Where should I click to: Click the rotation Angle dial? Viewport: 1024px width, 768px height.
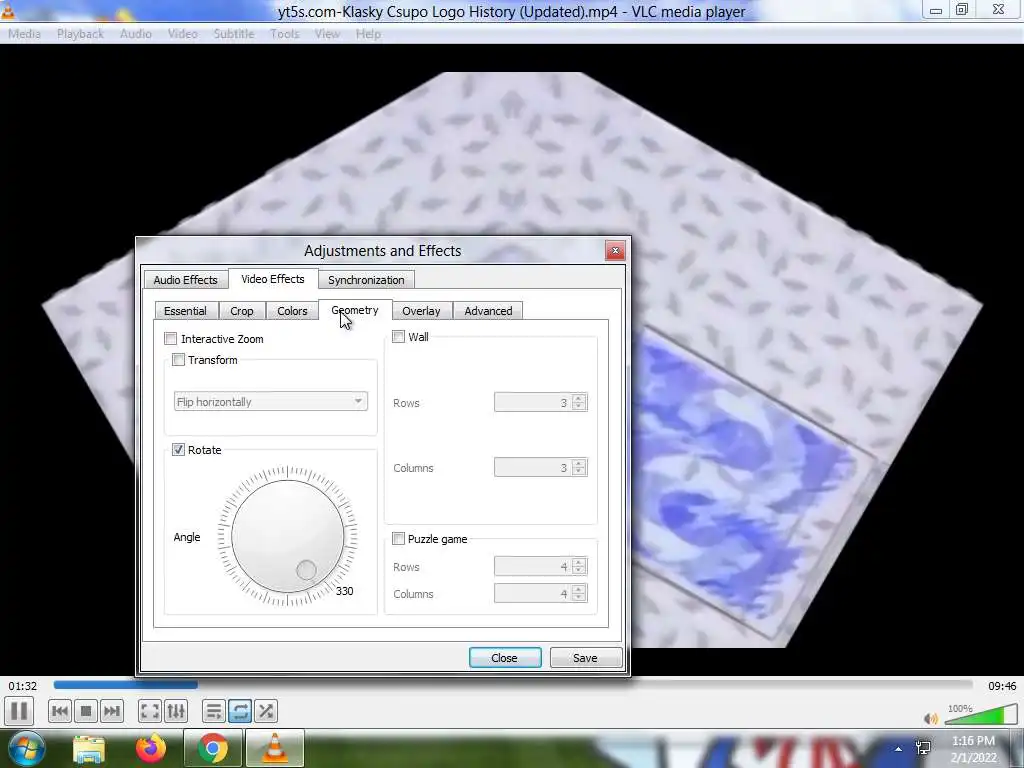pyautogui.click(x=287, y=536)
